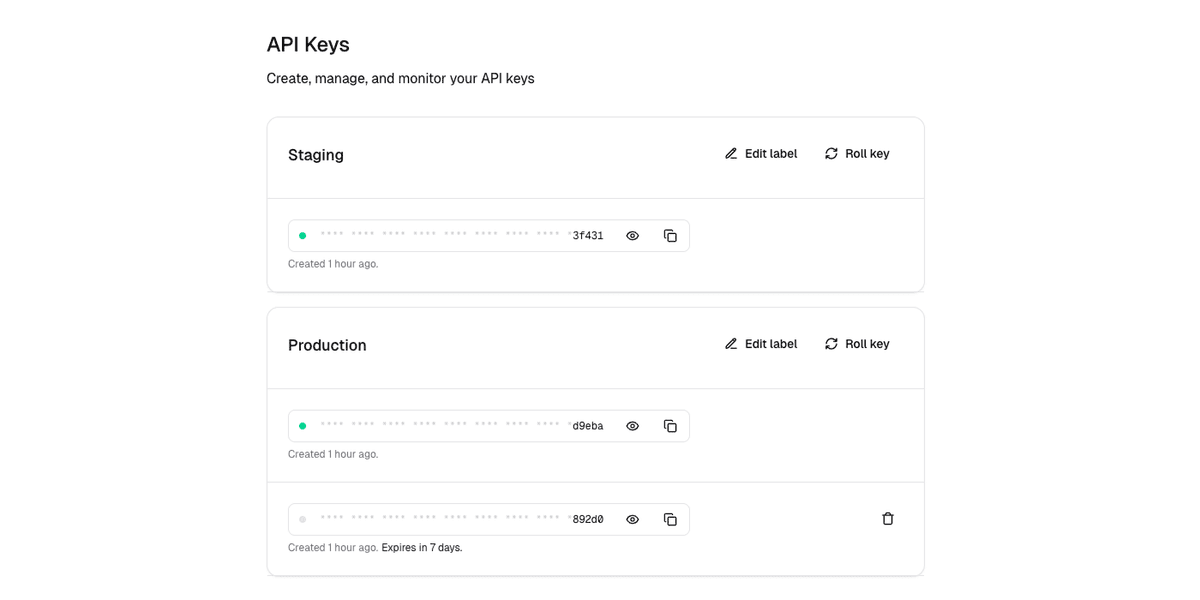Image resolution: width=1200 pixels, height=600 pixels.
Task: Reveal the Staging key with the eye icon
Action: 632,235
